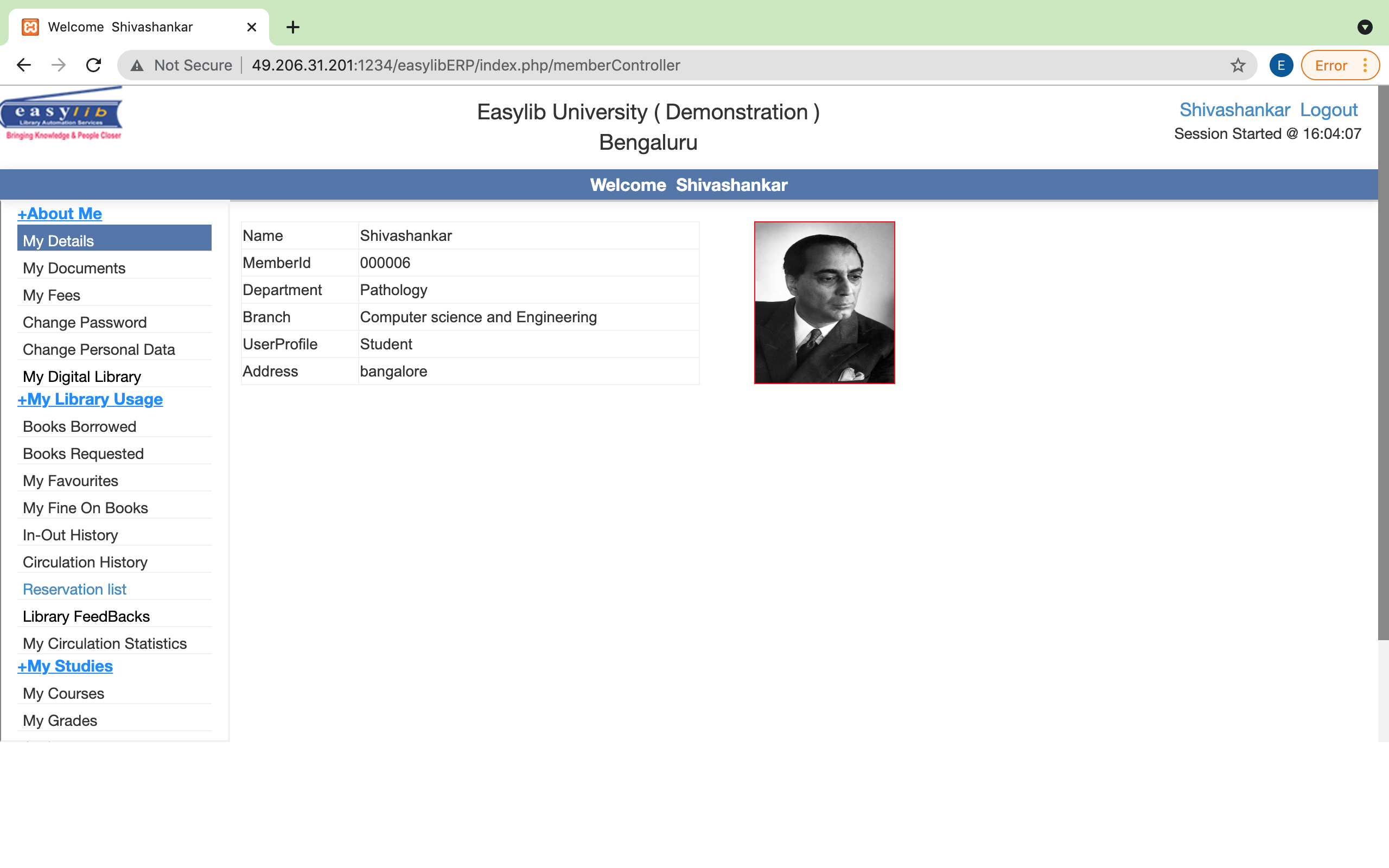Open the Reservation list
This screenshot has height=868, width=1389.
[x=74, y=589]
